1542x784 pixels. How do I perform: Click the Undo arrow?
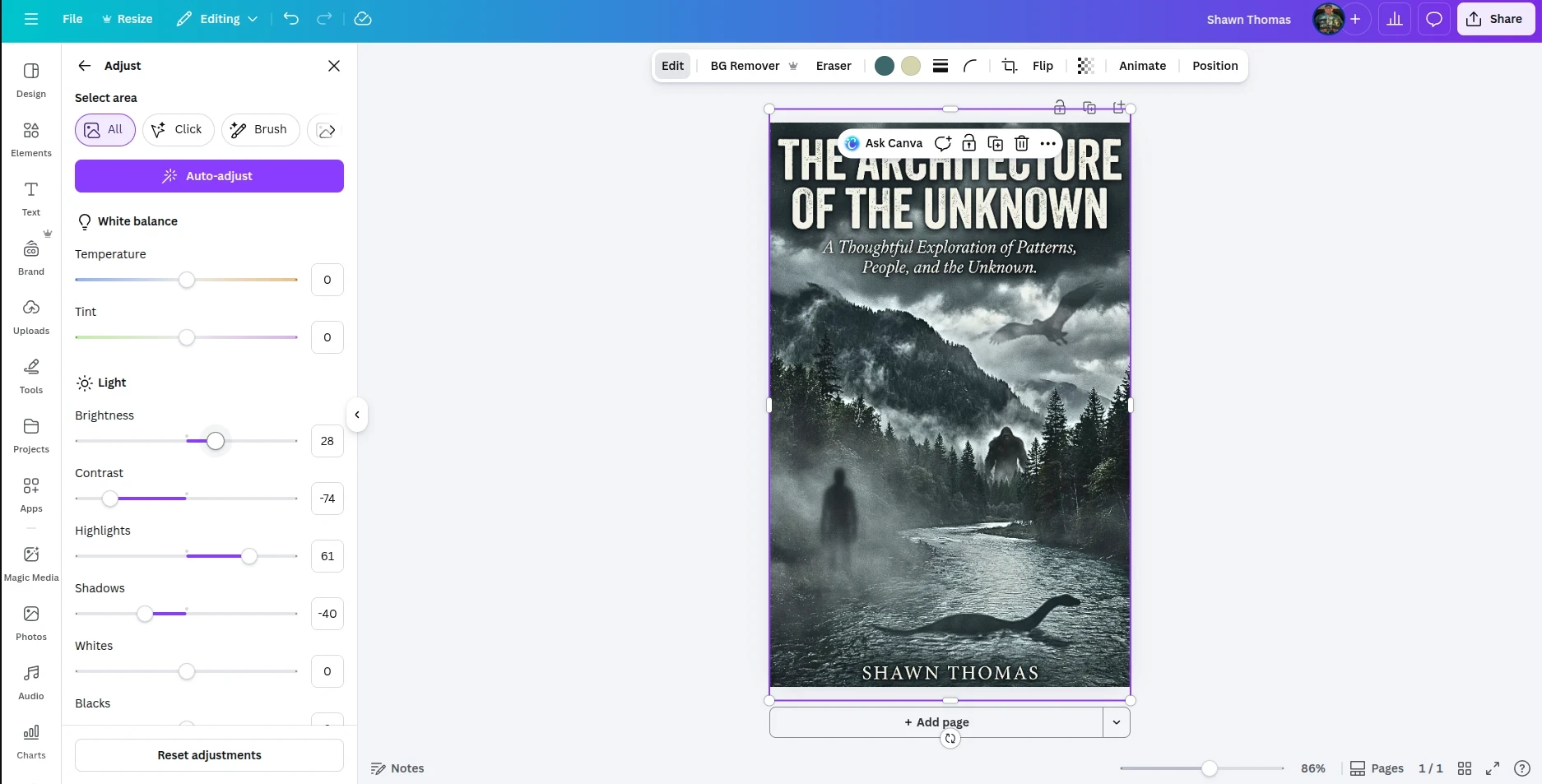pyautogui.click(x=291, y=19)
